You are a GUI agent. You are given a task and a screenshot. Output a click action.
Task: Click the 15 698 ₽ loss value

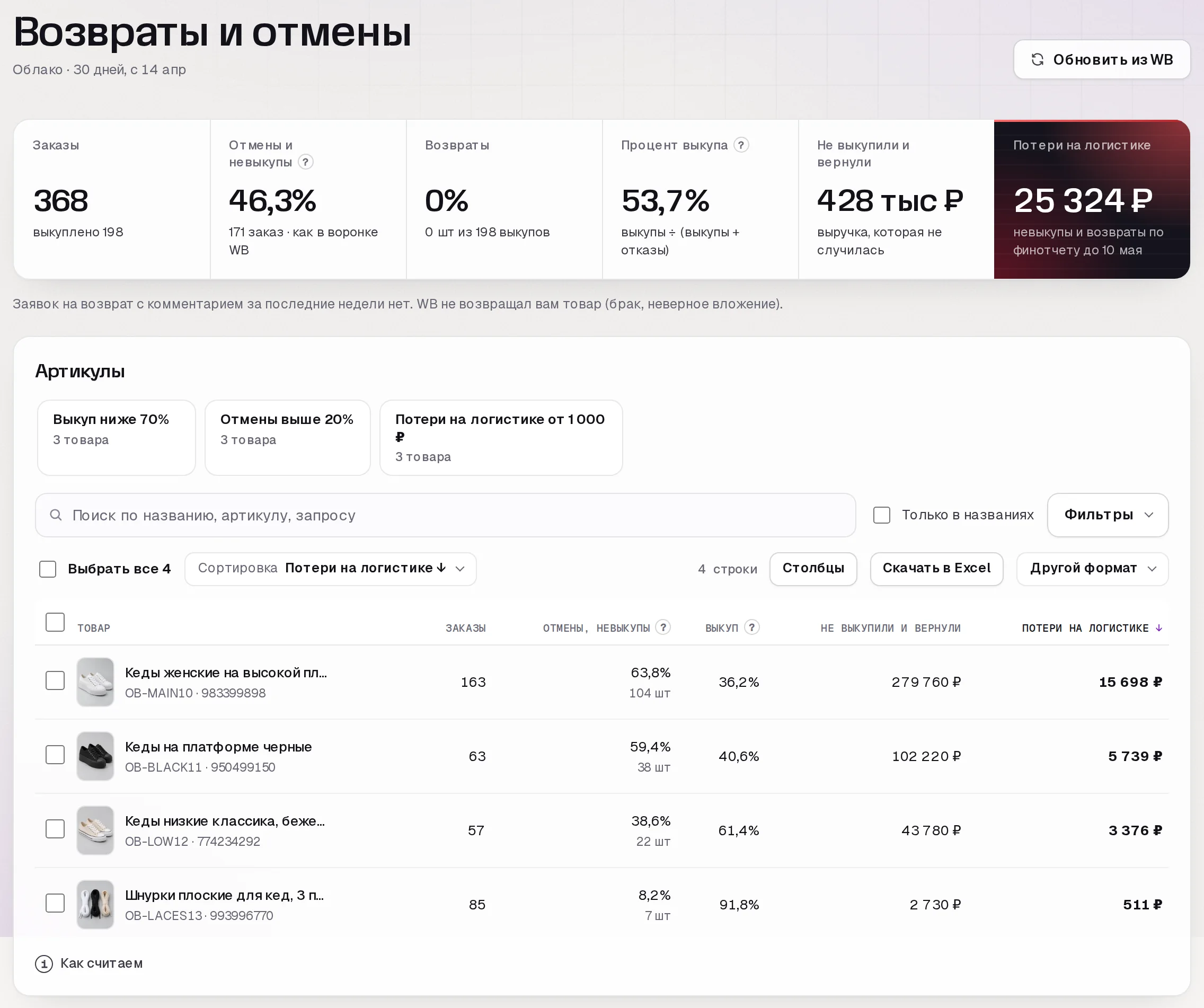[x=1131, y=682]
